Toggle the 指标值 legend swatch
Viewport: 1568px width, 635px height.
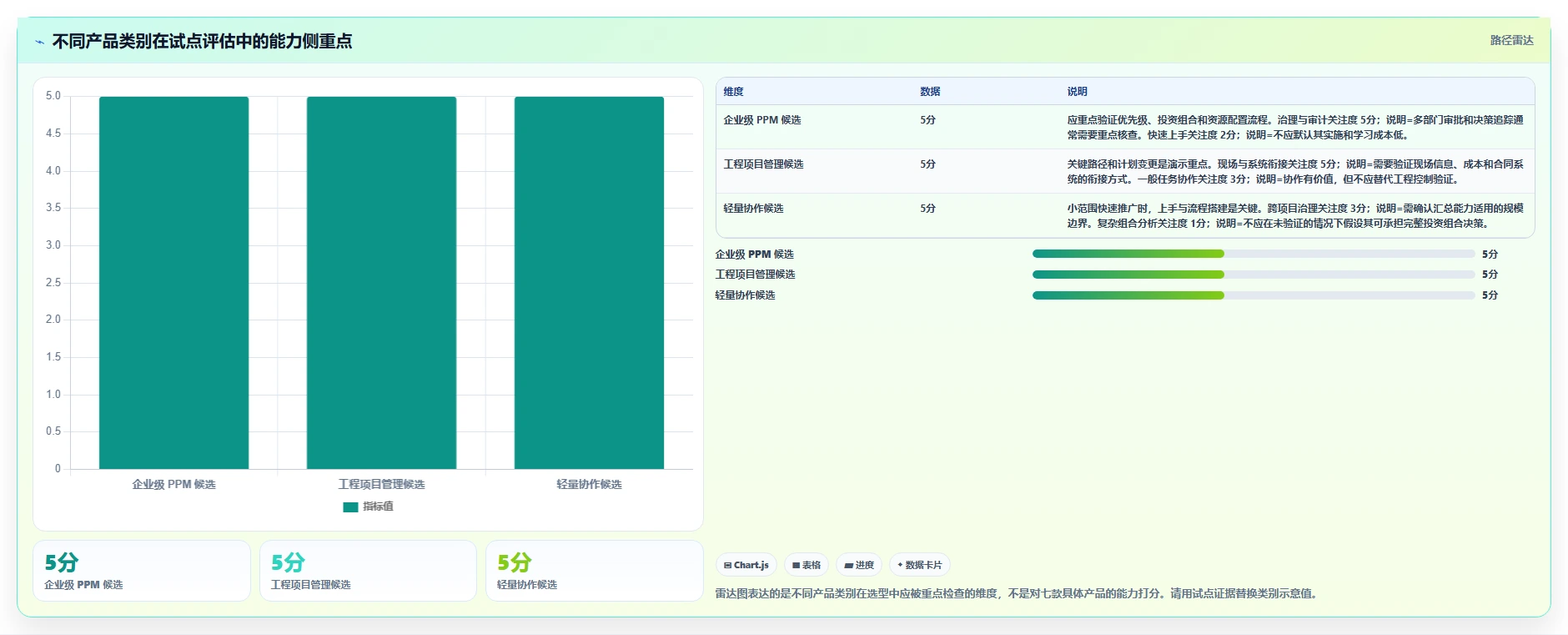[350, 506]
